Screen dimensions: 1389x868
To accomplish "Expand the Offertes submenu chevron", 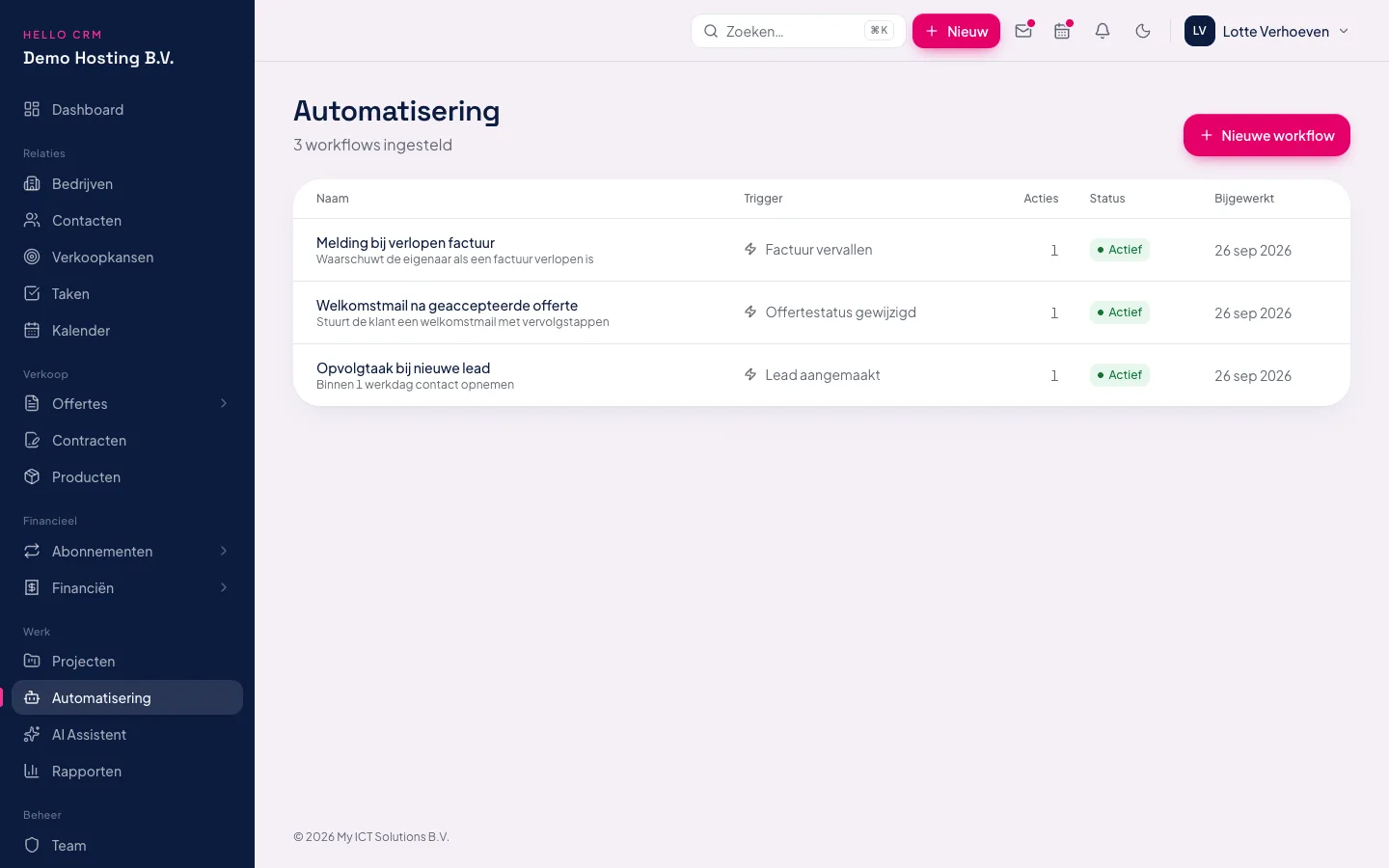I will [224, 403].
